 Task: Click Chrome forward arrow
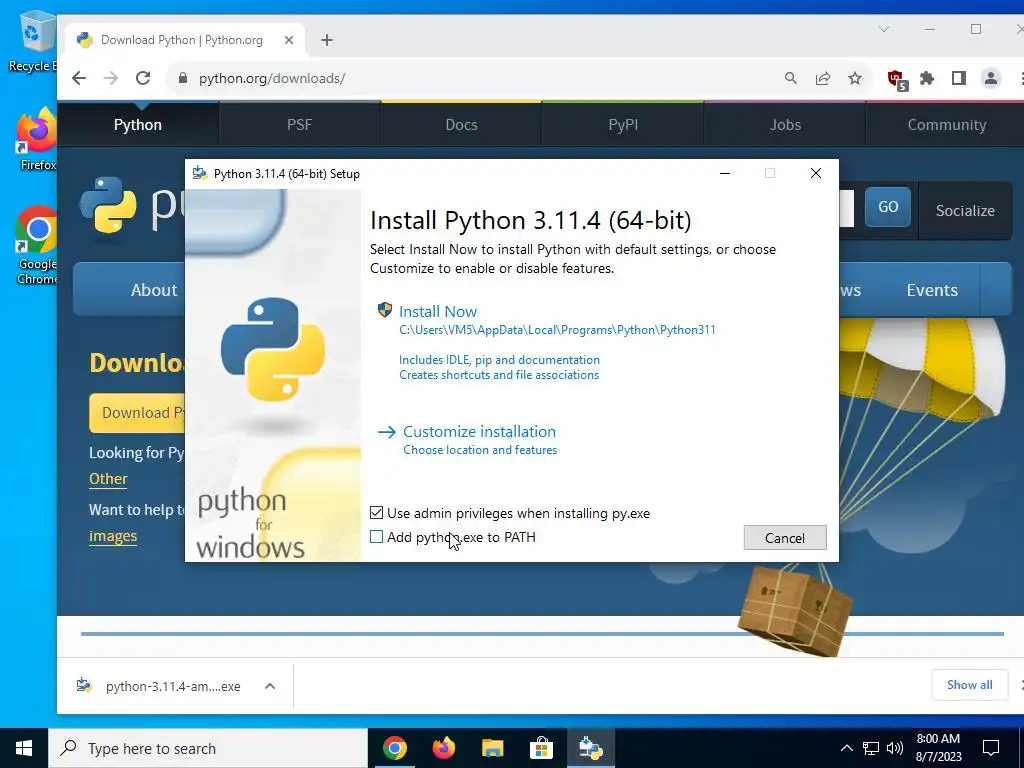(x=111, y=78)
